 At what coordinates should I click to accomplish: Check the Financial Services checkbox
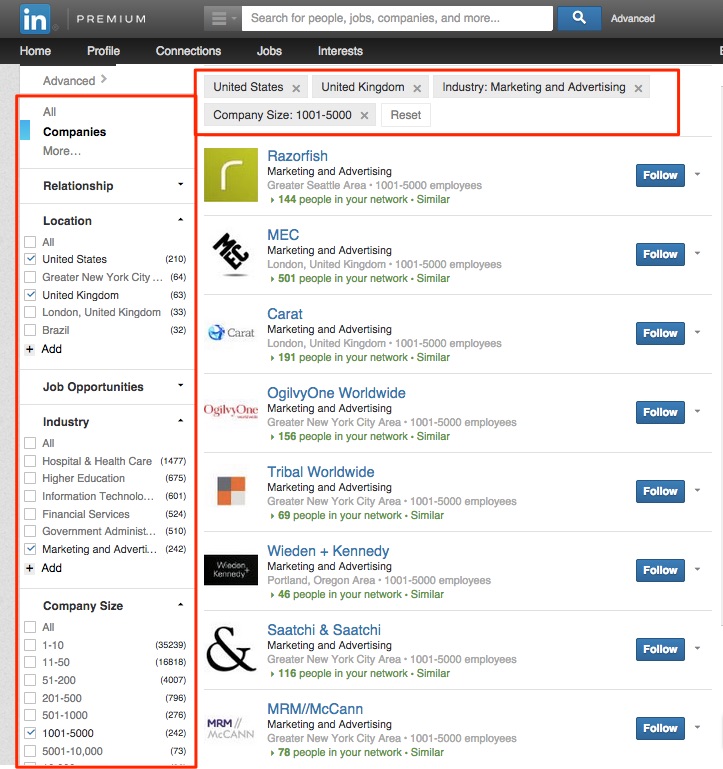click(30, 514)
